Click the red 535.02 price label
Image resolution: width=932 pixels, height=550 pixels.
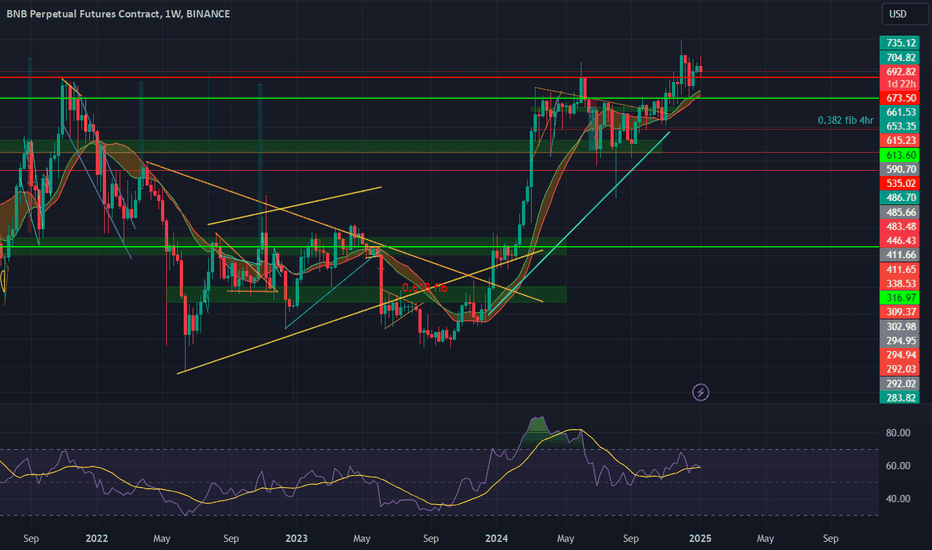pos(900,183)
